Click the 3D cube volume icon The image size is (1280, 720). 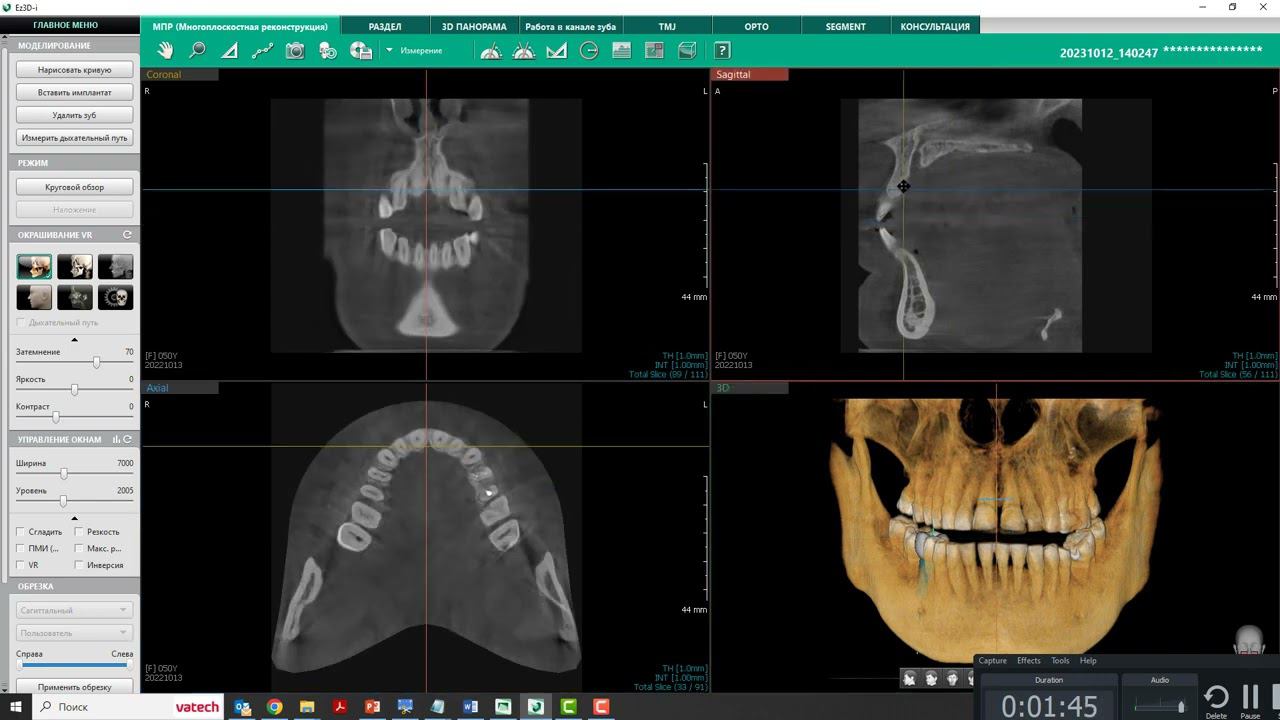coord(687,50)
